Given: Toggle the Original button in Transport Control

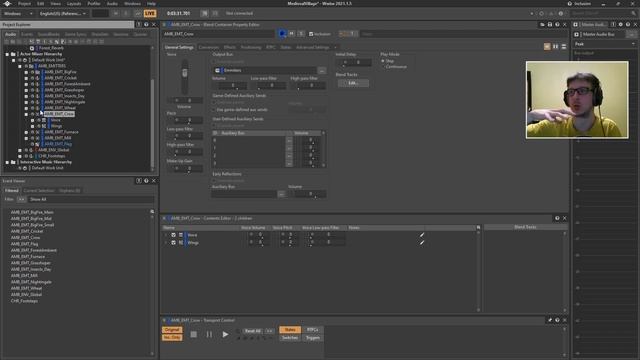Looking at the screenshot, I should [x=172, y=330].
